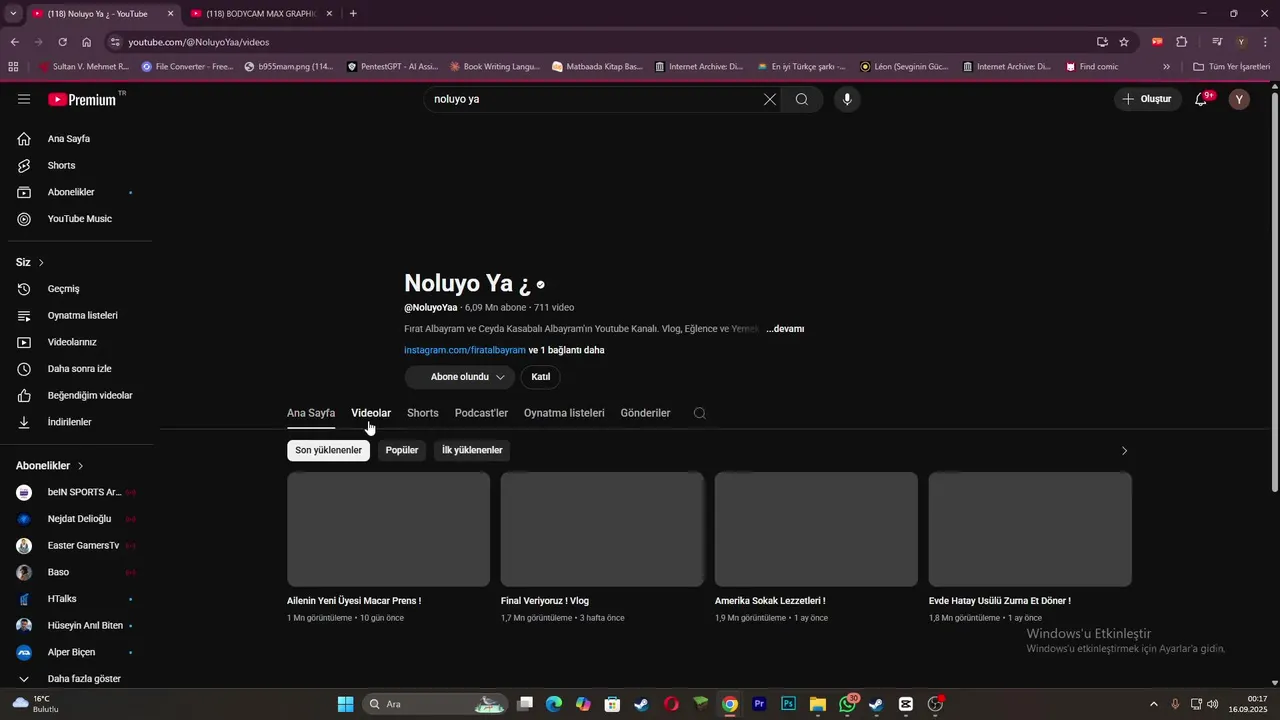Open 'Evde Hatay Usülü Zurna Et Döner' title
The height and width of the screenshot is (720, 1280).
pyautogui.click(x=1000, y=601)
